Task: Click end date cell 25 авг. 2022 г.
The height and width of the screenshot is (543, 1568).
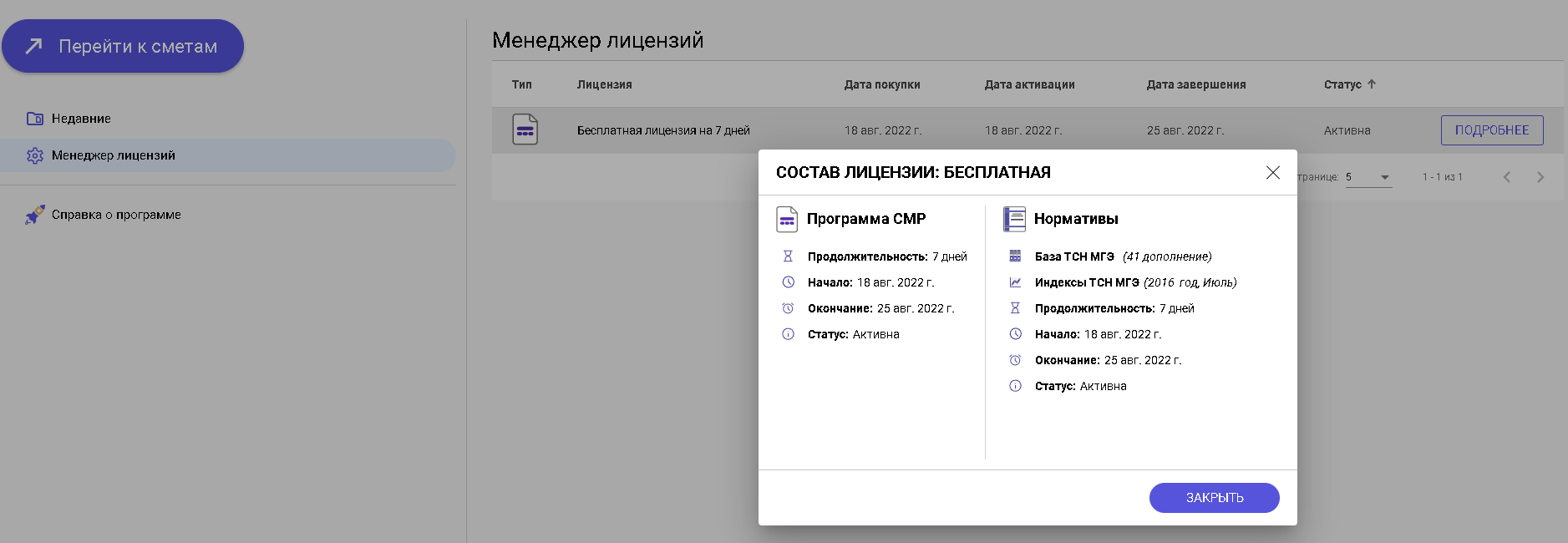Action: tap(1185, 130)
